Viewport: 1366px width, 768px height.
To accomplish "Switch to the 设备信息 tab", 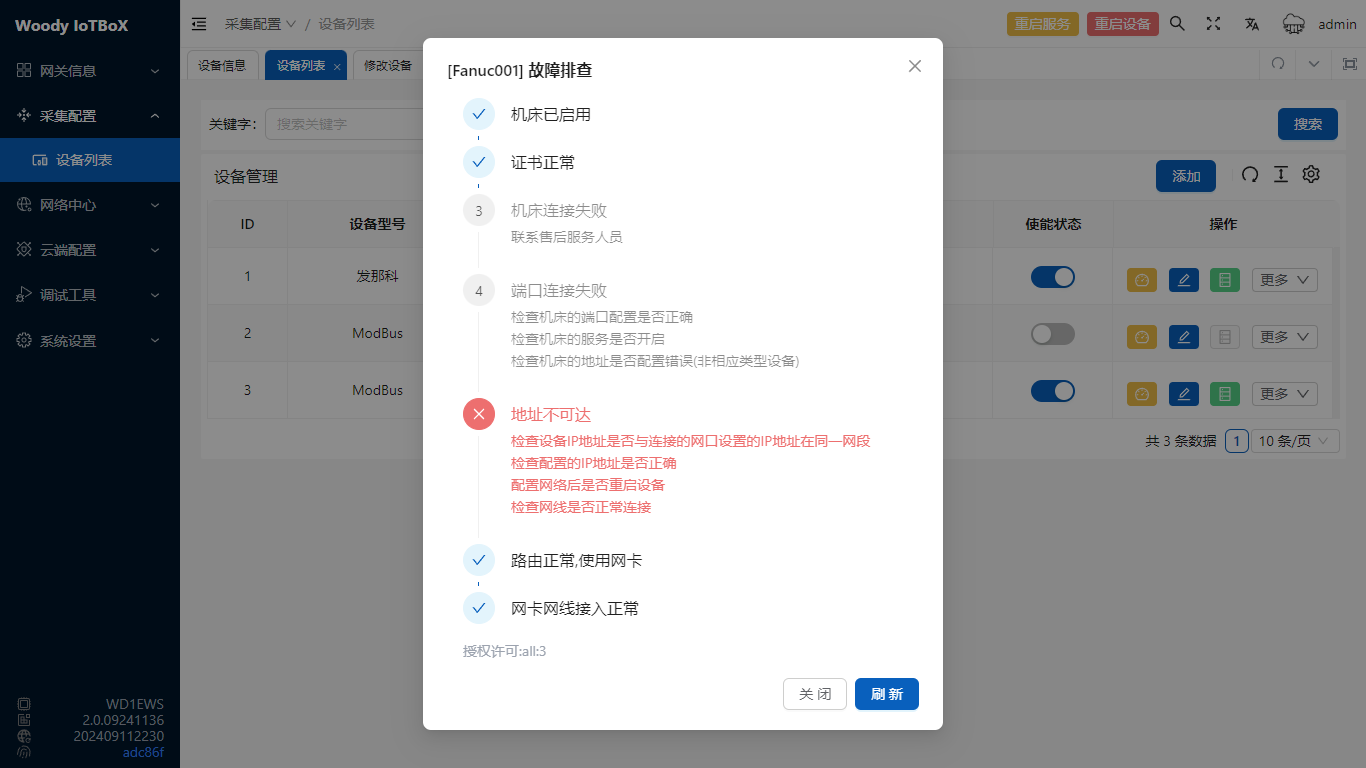I will click(222, 66).
